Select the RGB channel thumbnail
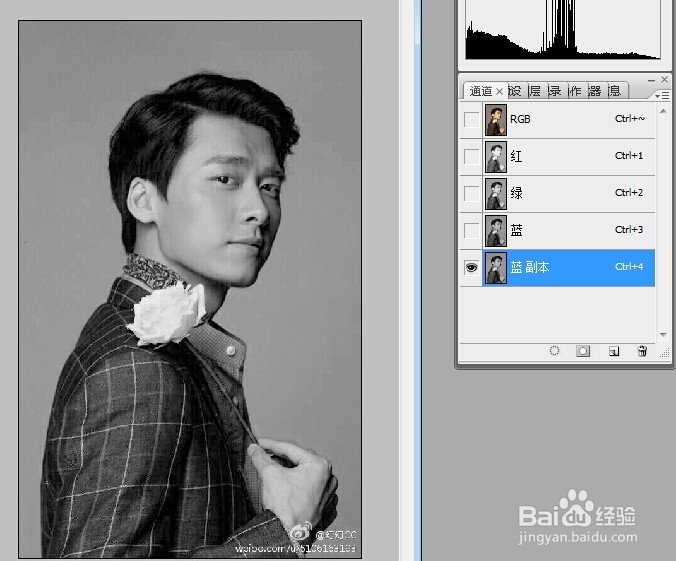This screenshot has width=676, height=561. point(496,119)
